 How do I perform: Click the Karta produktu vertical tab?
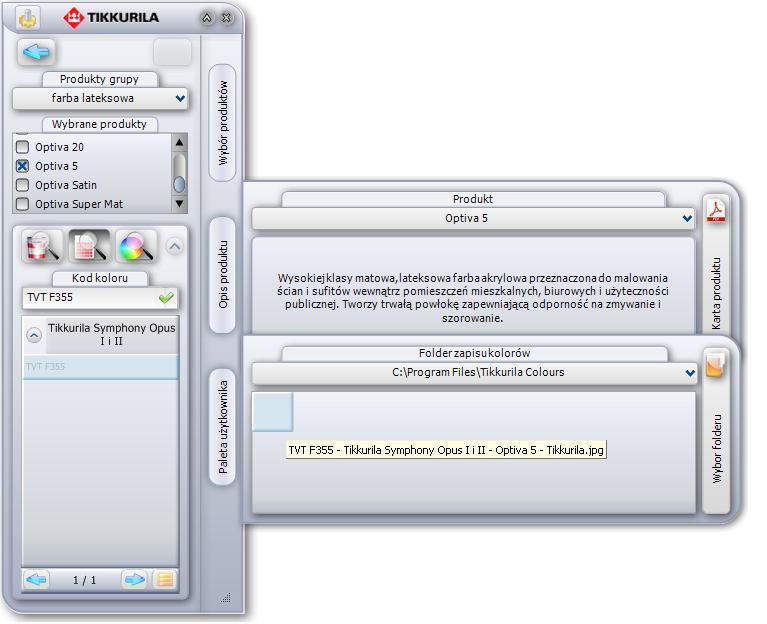coord(716,293)
